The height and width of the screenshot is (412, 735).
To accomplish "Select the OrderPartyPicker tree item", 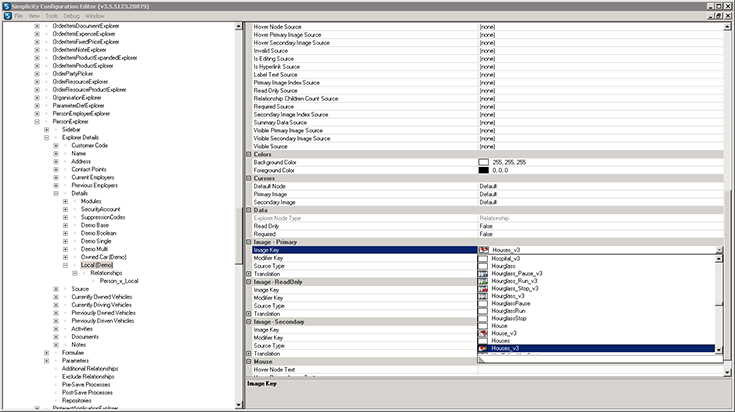I will click(x=73, y=74).
